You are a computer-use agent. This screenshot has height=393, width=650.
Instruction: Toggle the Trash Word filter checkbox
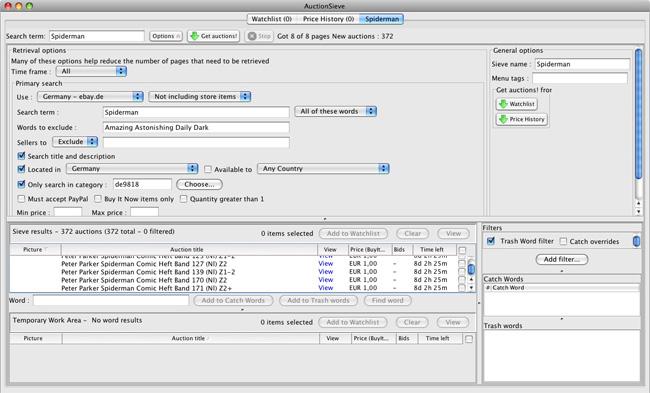pyautogui.click(x=491, y=241)
